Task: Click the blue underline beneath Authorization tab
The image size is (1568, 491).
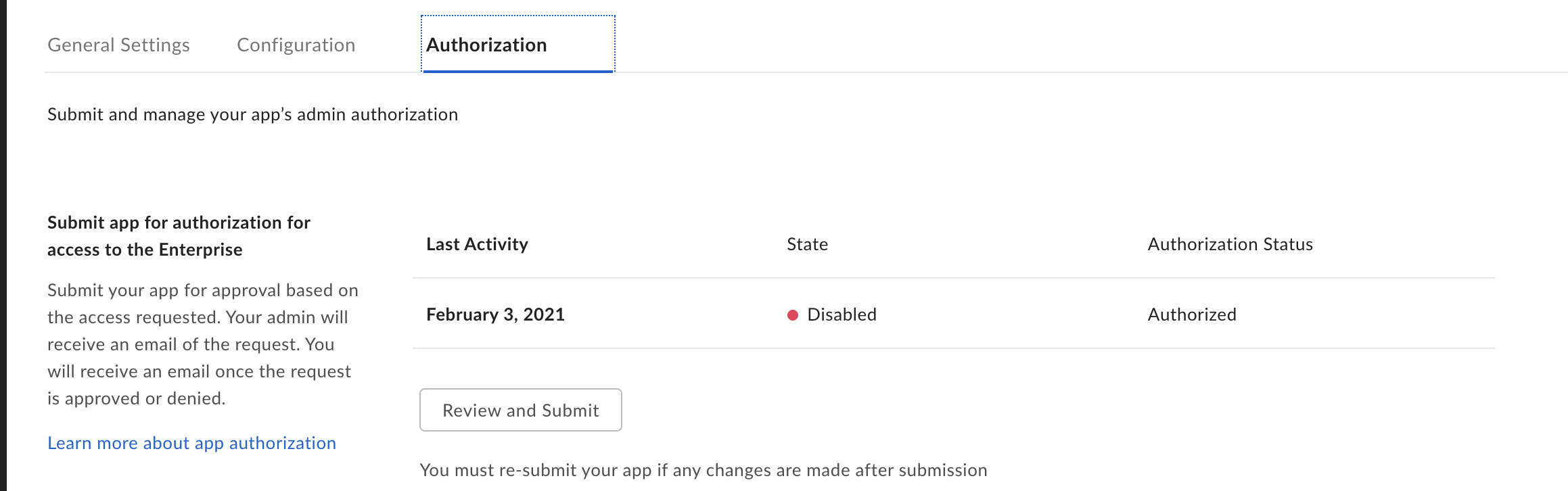Action: pos(517,71)
